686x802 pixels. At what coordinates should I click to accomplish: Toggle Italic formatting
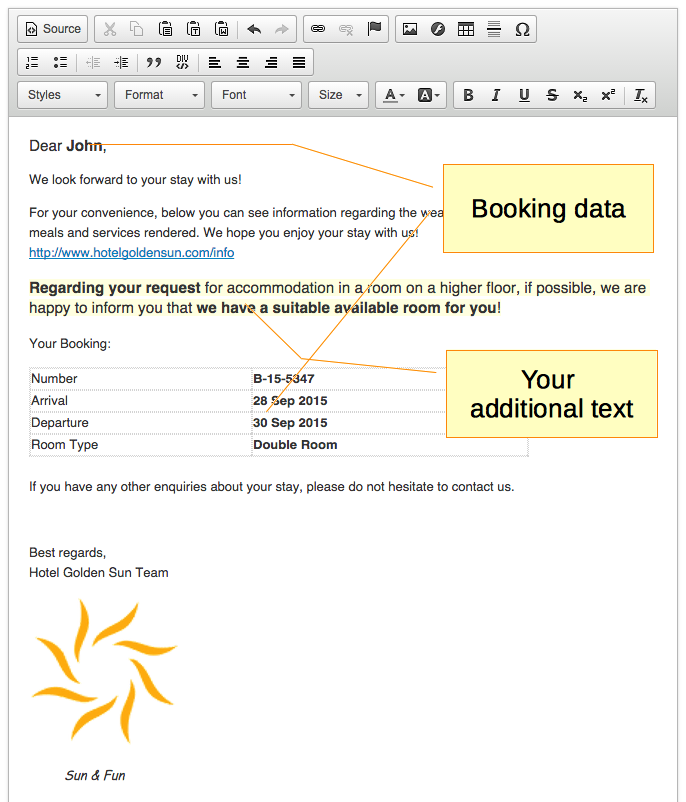coord(496,95)
